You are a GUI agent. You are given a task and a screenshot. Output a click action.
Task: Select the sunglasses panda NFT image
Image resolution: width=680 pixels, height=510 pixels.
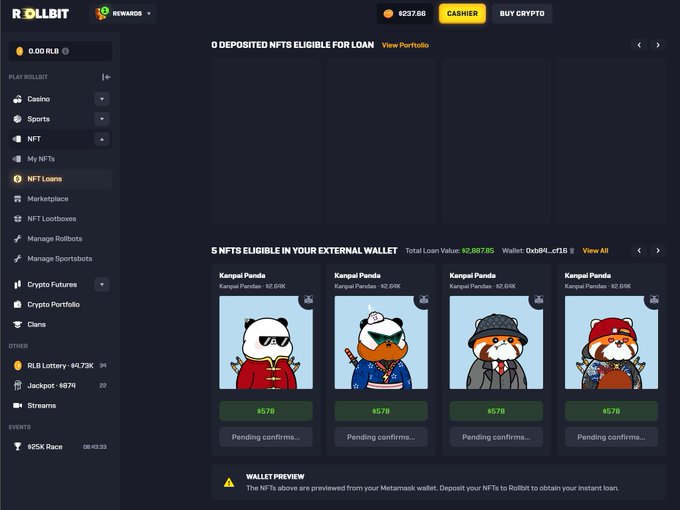pyautogui.click(x=266, y=343)
